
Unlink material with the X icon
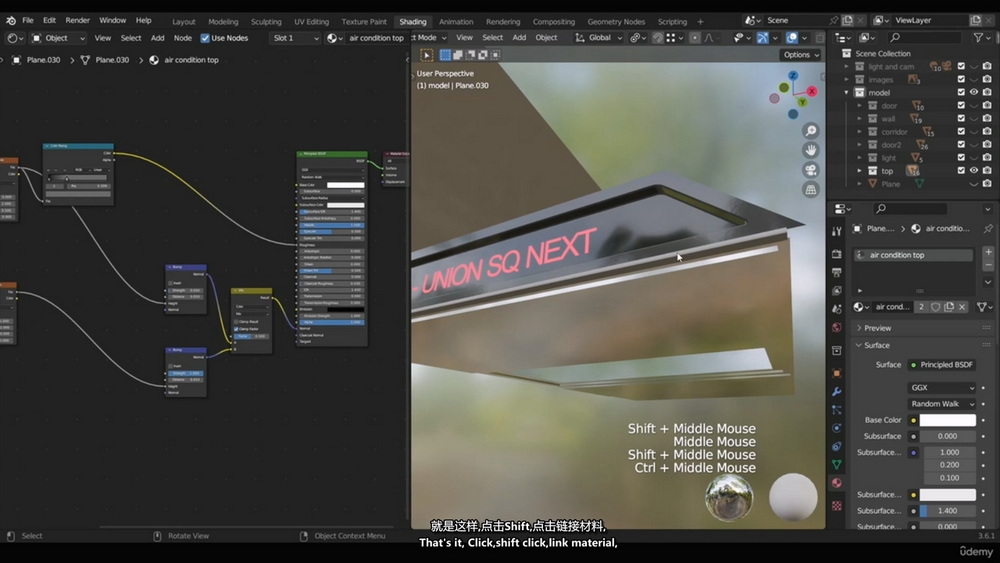(962, 307)
